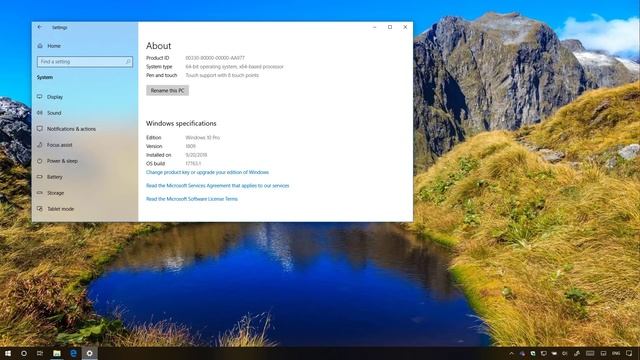Open Display settings in the sidebar
640x360 pixels.
pyautogui.click(x=50, y=97)
